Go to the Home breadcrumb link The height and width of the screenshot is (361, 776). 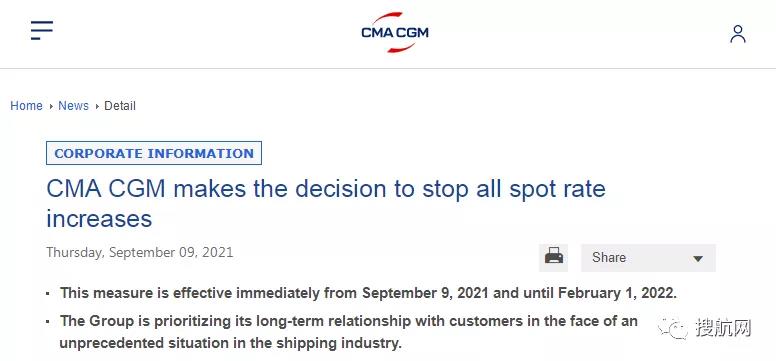point(26,106)
